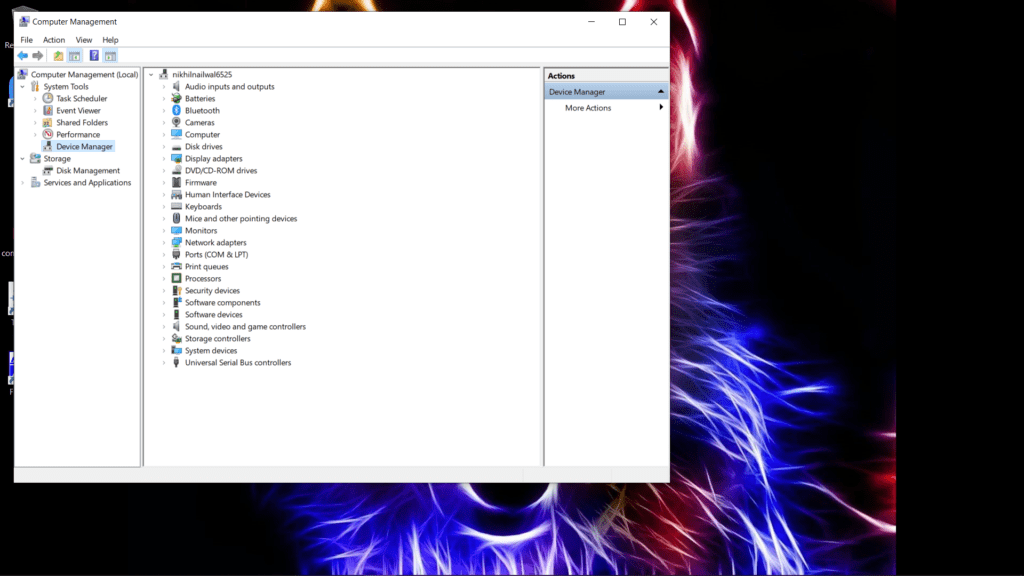The width and height of the screenshot is (1024, 576).
Task: Open the Action menu
Action: (x=54, y=40)
